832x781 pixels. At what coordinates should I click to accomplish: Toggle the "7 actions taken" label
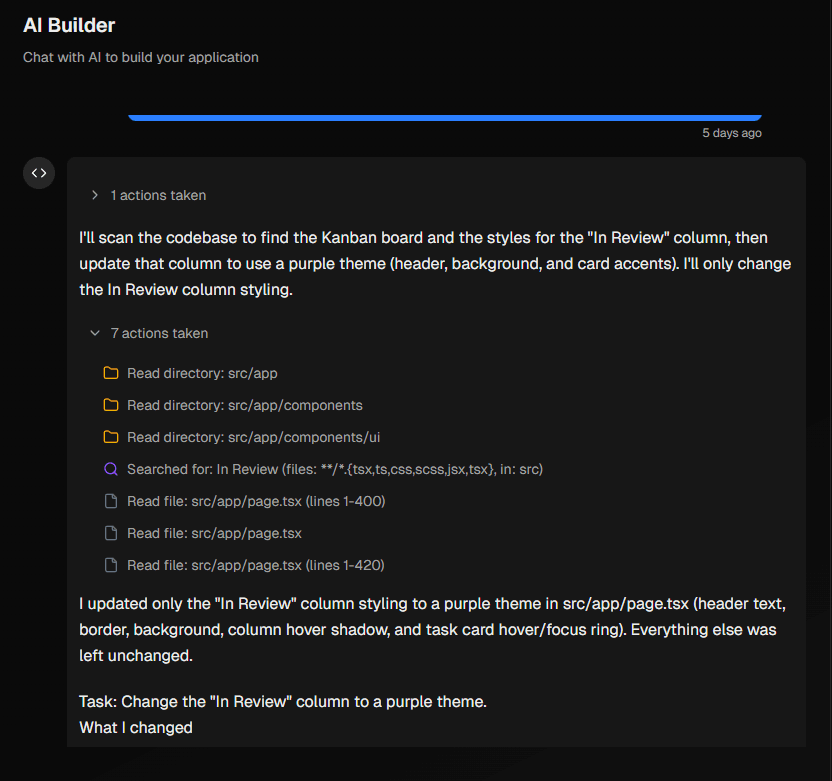tap(159, 333)
